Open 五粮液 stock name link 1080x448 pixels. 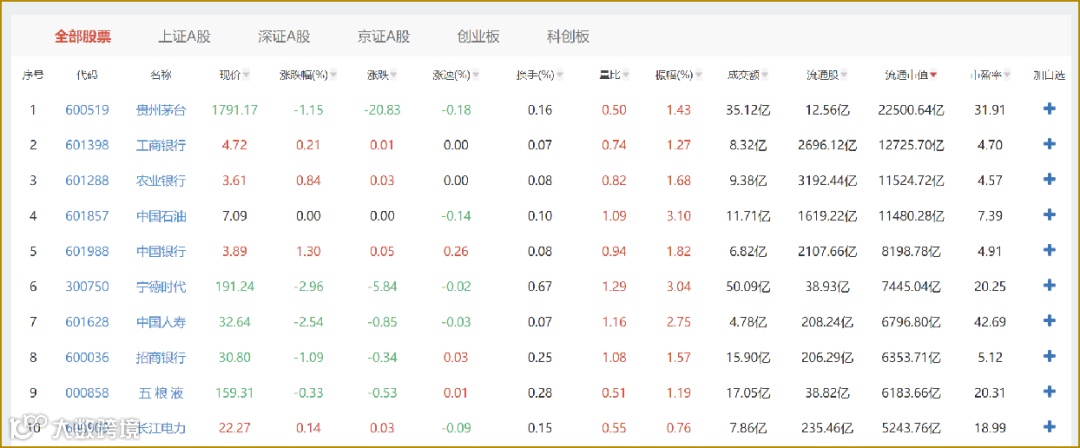click(161, 392)
